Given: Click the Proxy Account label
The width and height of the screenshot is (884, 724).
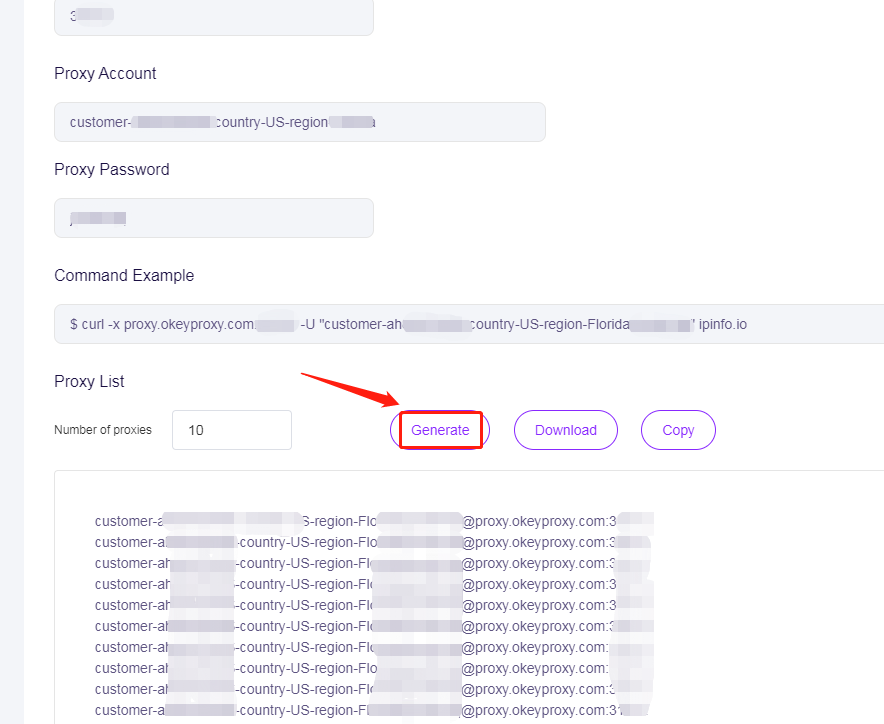Looking at the screenshot, I should tap(105, 73).
